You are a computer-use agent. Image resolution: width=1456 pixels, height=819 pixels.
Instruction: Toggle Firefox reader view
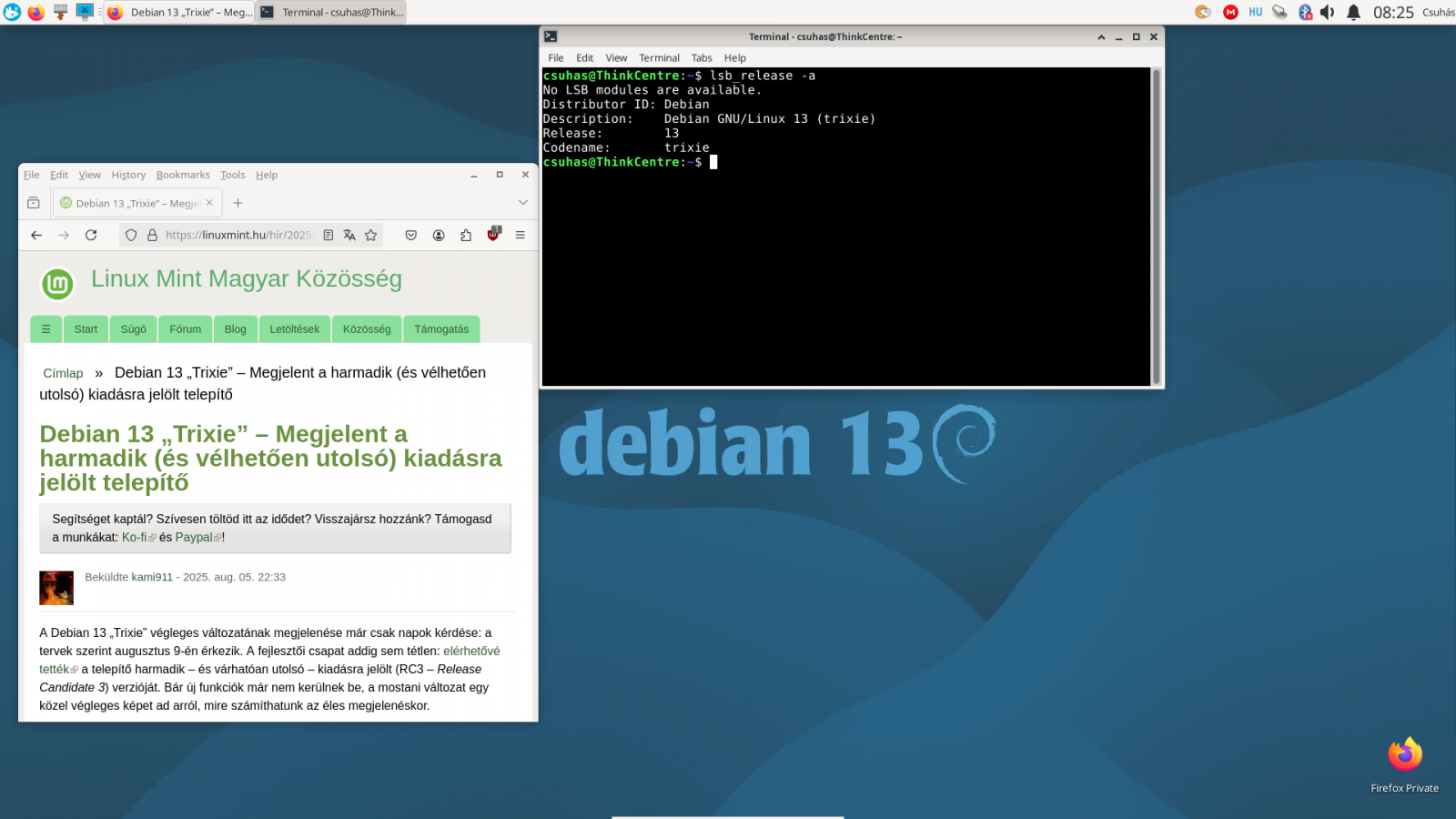[329, 235]
